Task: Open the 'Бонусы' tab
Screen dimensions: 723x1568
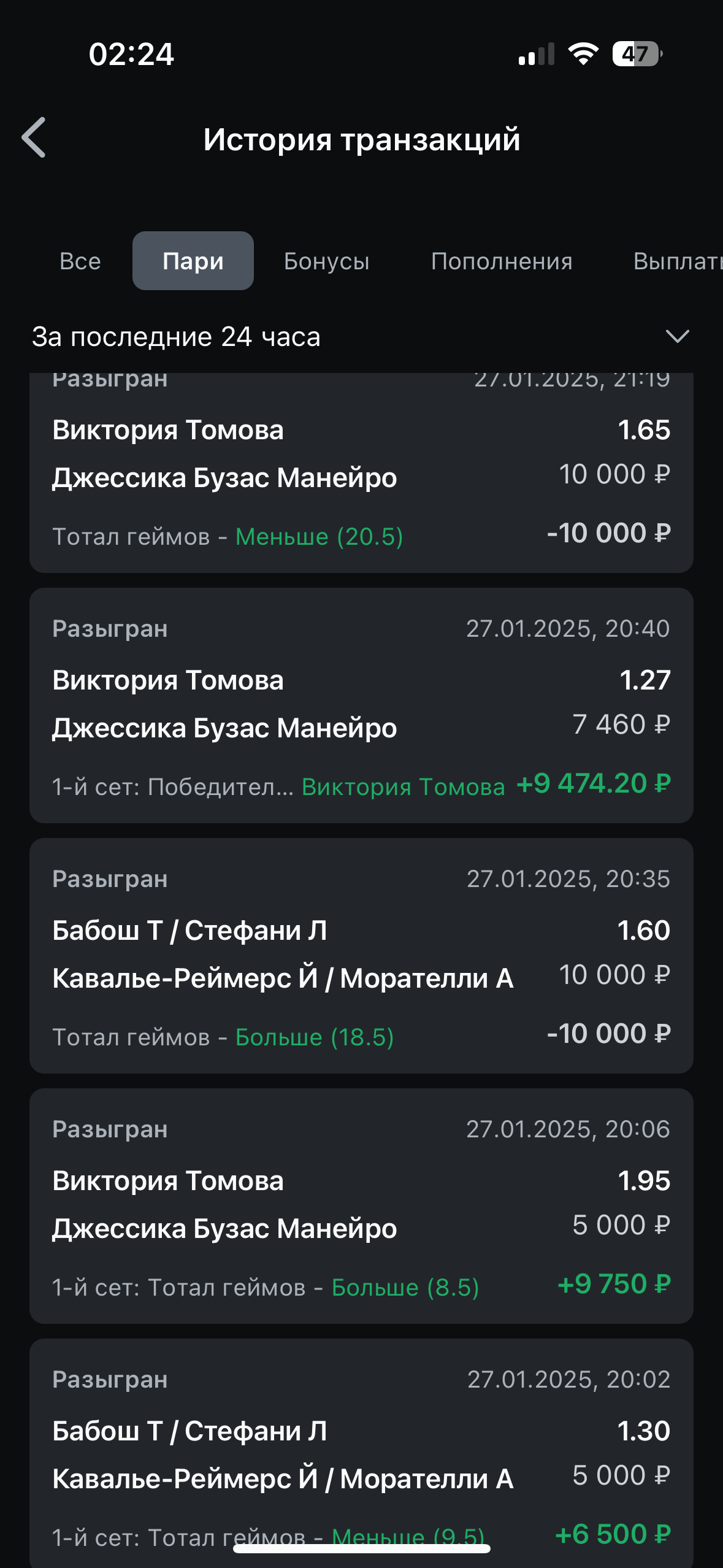Action: 327,261
